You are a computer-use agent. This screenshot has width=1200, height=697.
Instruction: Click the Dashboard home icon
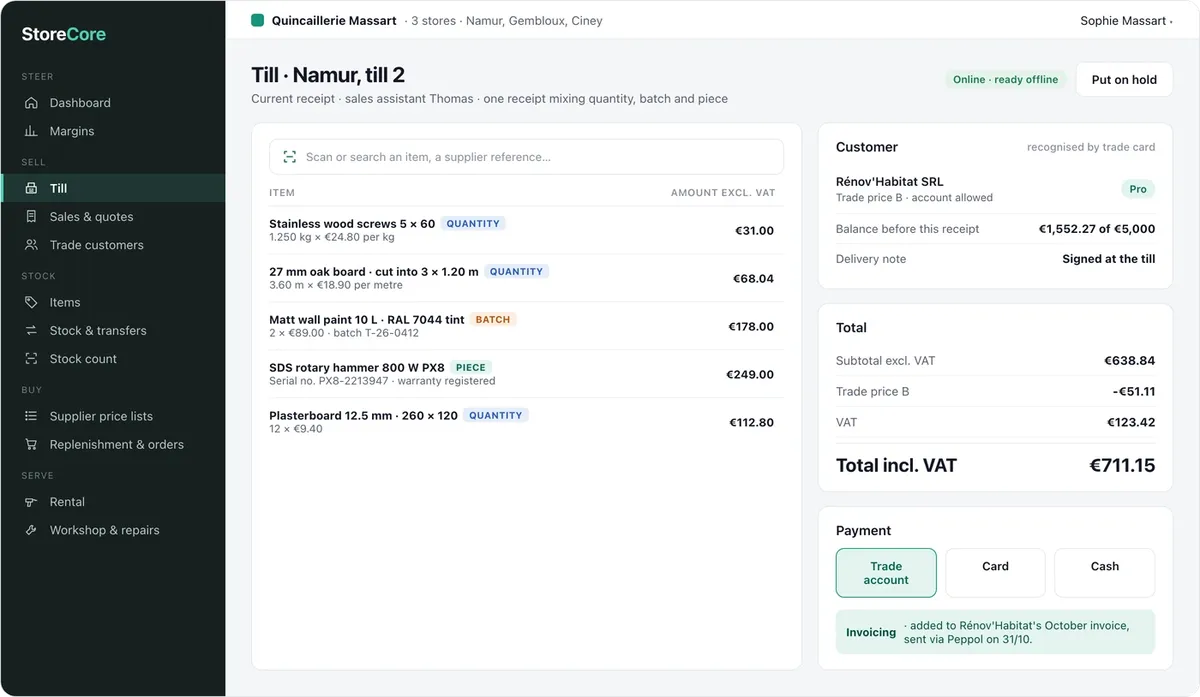click(x=31, y=103)
